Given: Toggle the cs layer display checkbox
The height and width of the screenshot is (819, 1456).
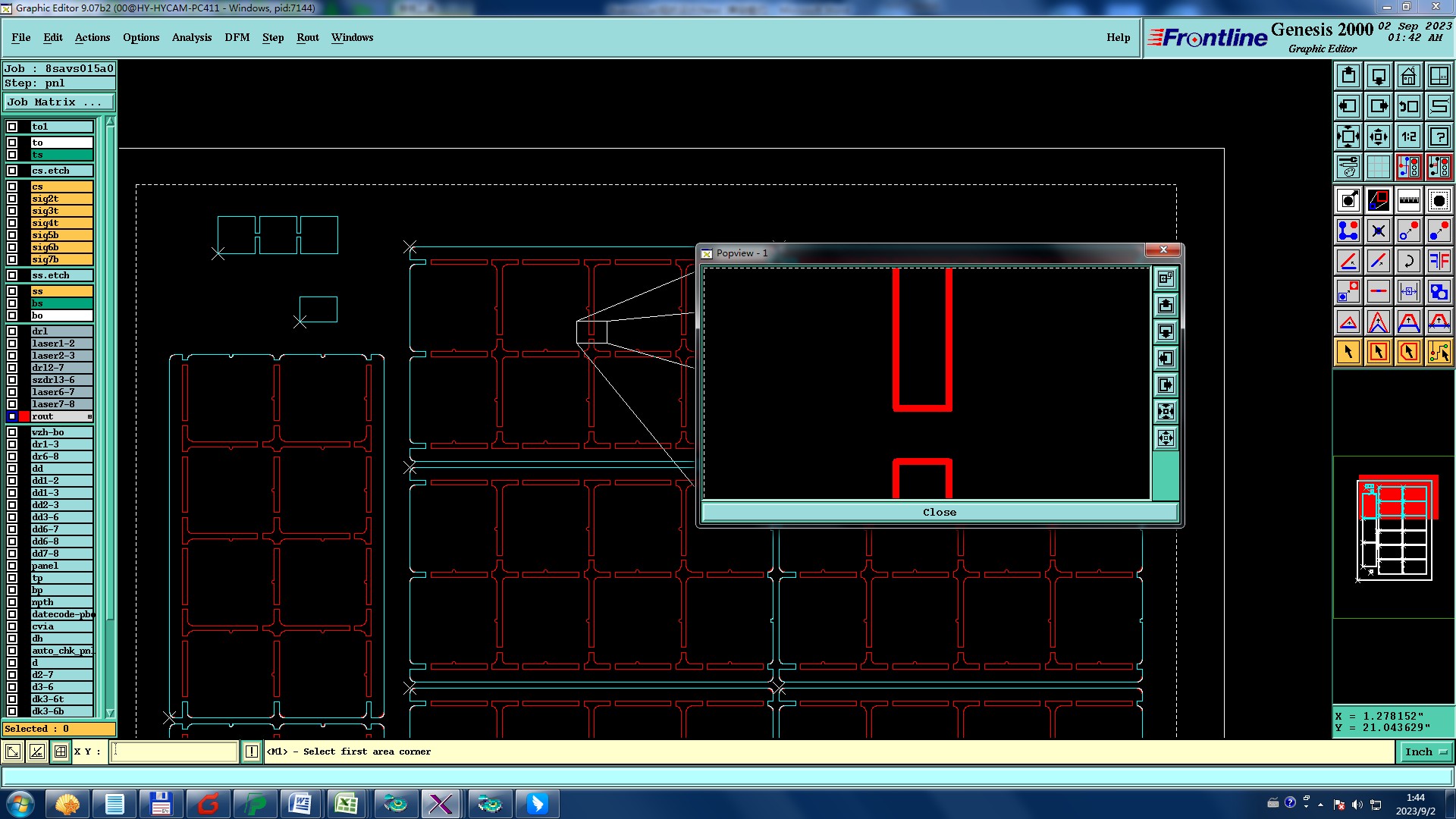Looking at the screenshot, I should [12, 187].
